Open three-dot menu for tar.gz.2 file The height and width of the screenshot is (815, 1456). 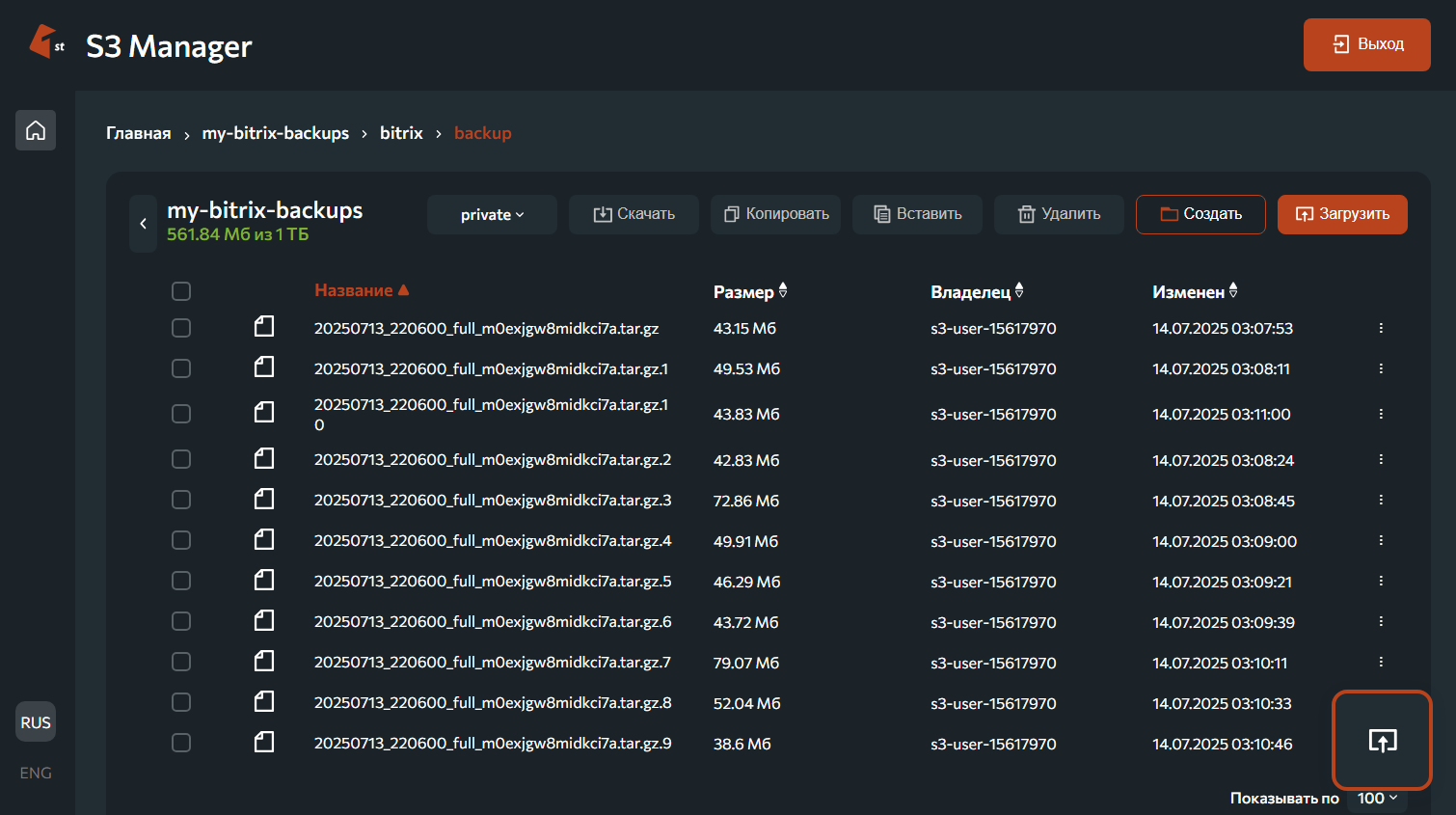1381,459
